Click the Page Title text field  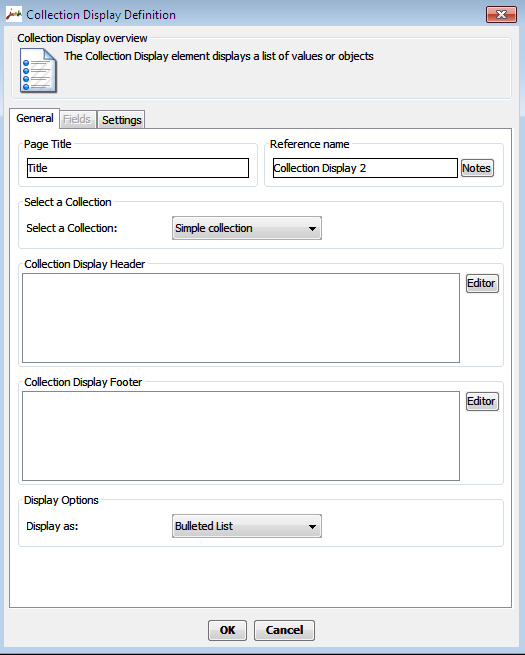click(x=138, y=168)
